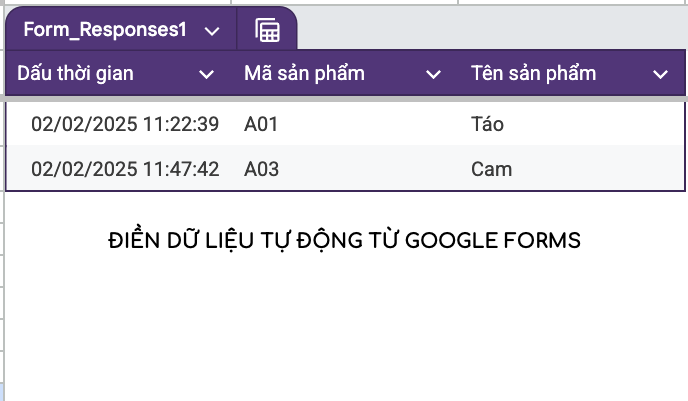Select the product name cell Táo
Viewport: 688px width, 401px height.
(487, 124)
